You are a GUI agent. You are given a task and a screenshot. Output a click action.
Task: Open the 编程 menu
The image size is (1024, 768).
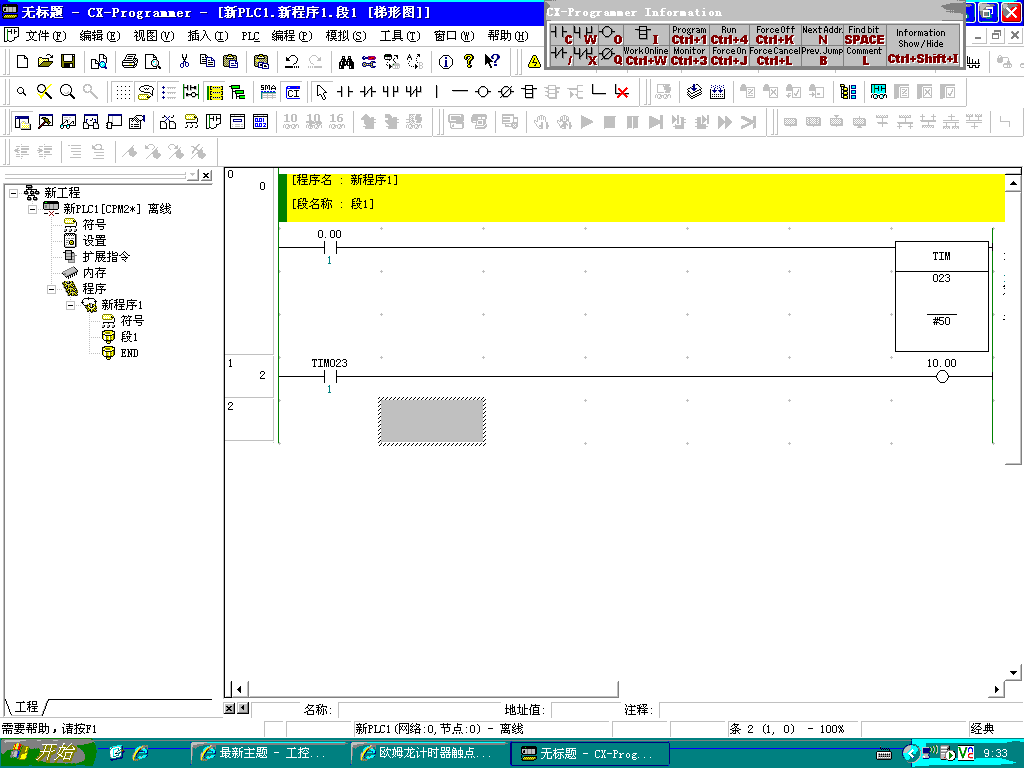[289, 36]
